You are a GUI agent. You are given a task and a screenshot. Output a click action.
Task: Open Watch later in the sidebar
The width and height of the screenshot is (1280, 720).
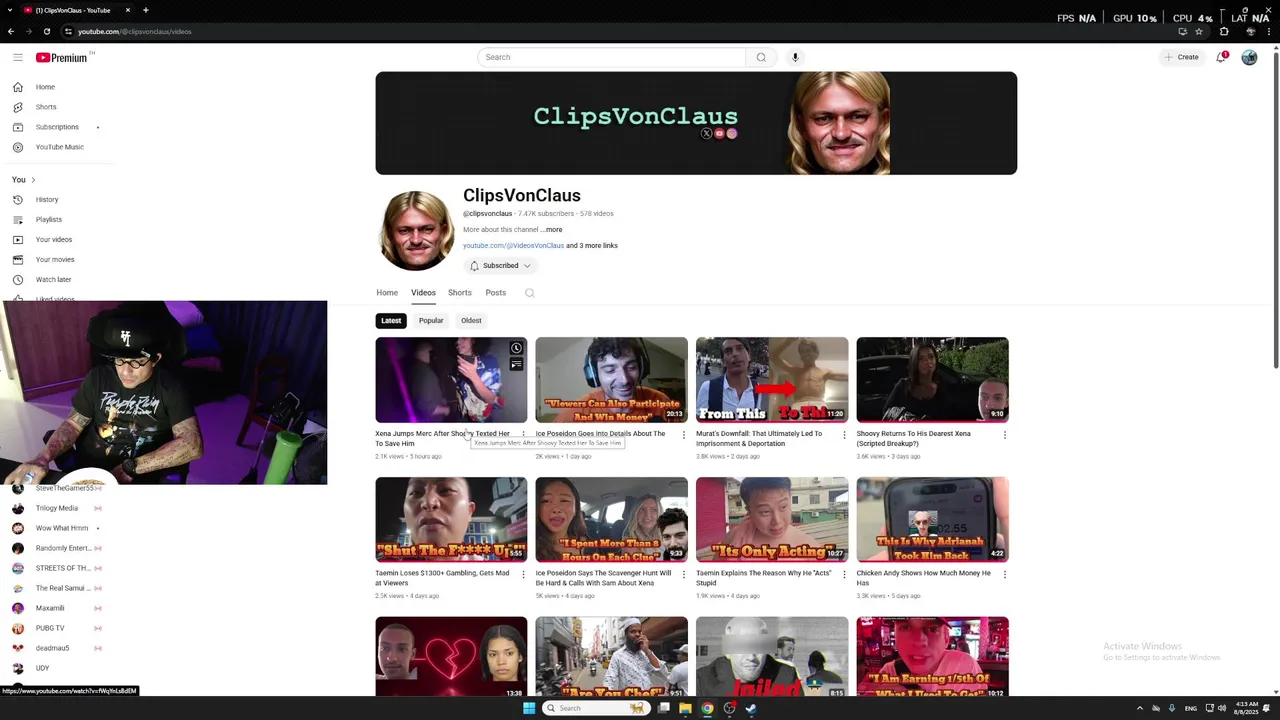tap(53, 279)
